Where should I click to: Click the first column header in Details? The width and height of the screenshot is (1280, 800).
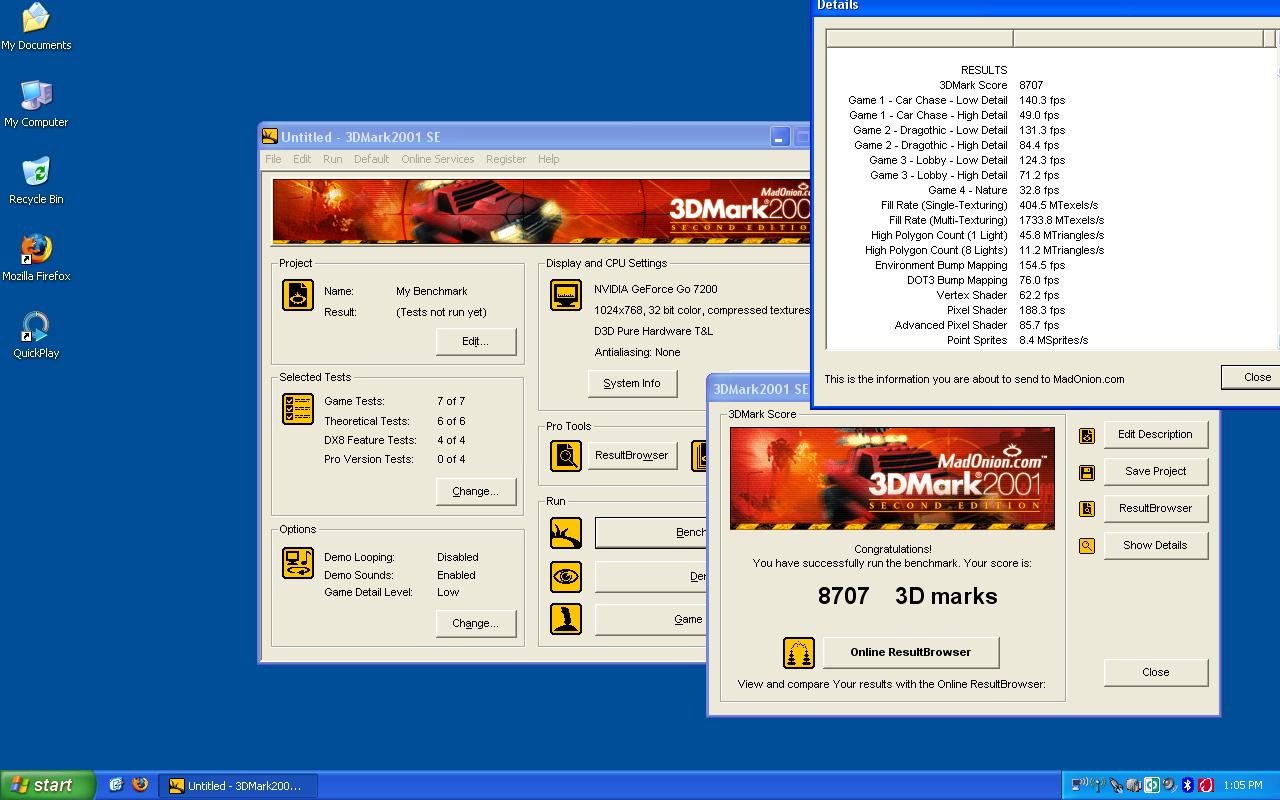(920, 39)
